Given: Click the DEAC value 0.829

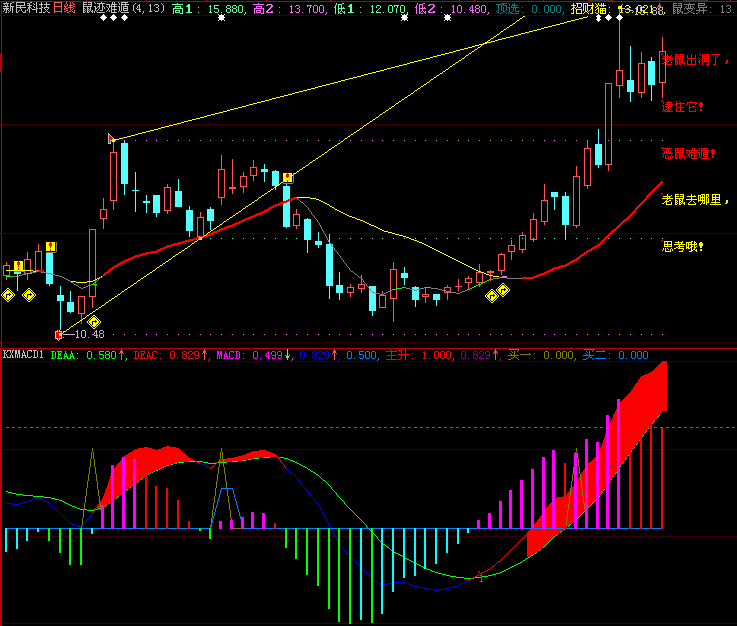Looking at the screenshot, I should tap(184, 355).
